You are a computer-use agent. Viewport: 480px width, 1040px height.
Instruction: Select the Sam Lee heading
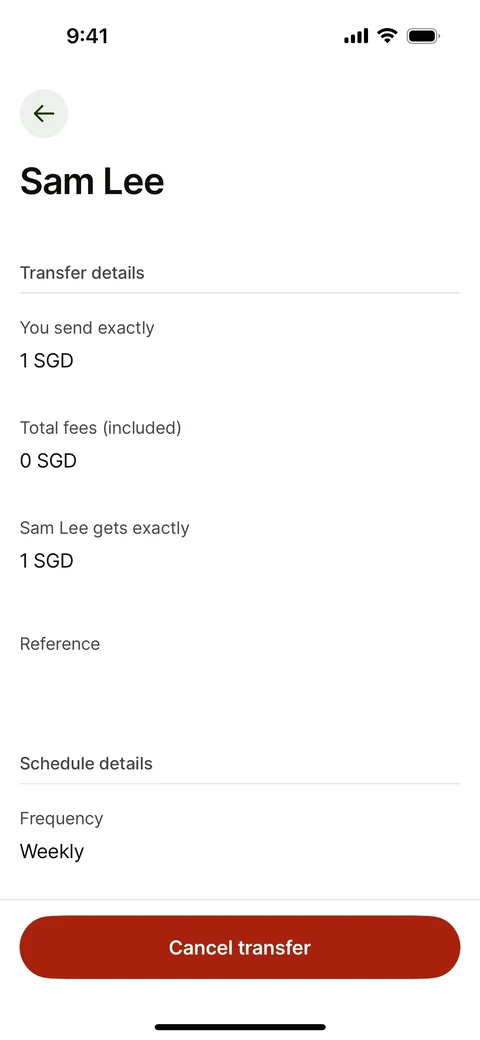point(92,181)
